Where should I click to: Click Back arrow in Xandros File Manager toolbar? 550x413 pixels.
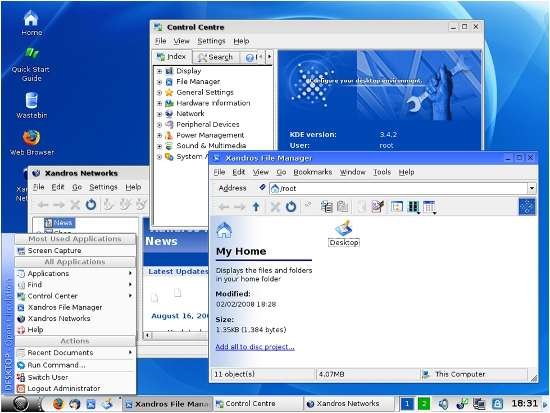pyautogui.click(x=223, y=207)
